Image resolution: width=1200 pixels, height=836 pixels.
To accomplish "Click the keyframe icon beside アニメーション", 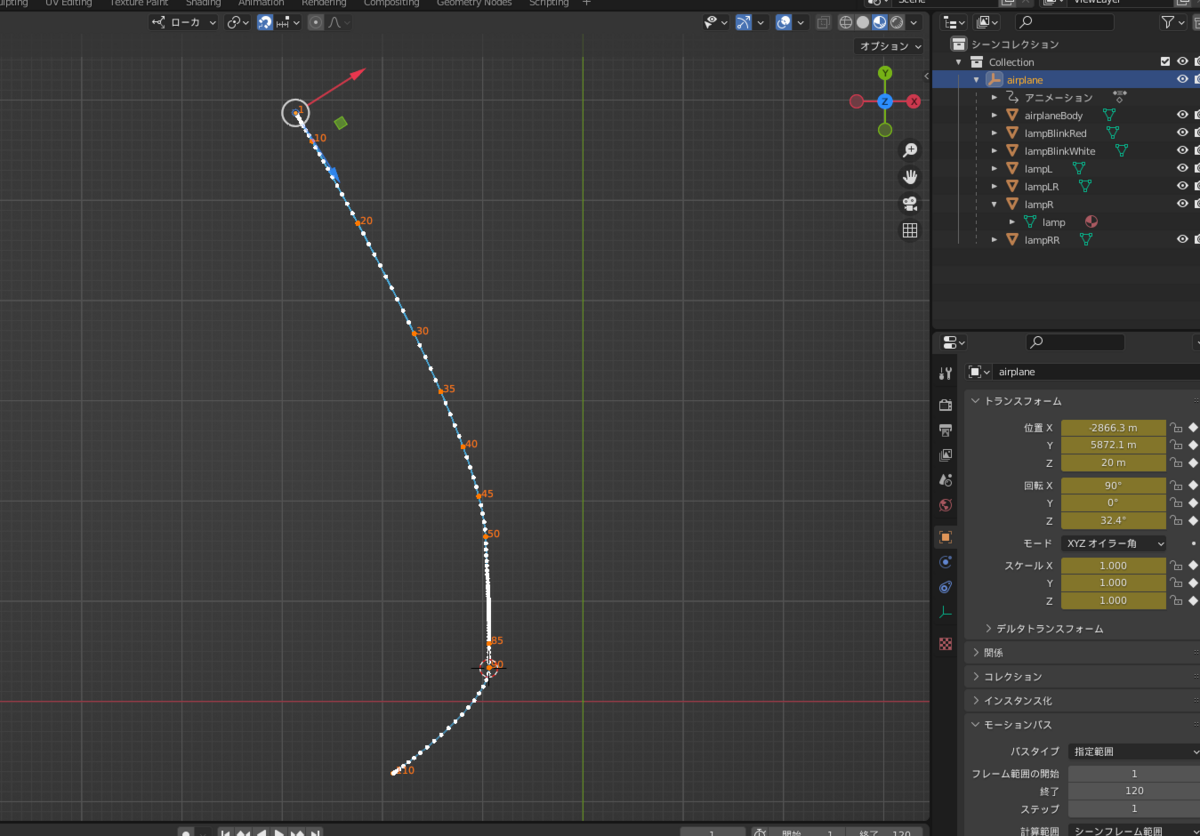I will coord(1120,98).
